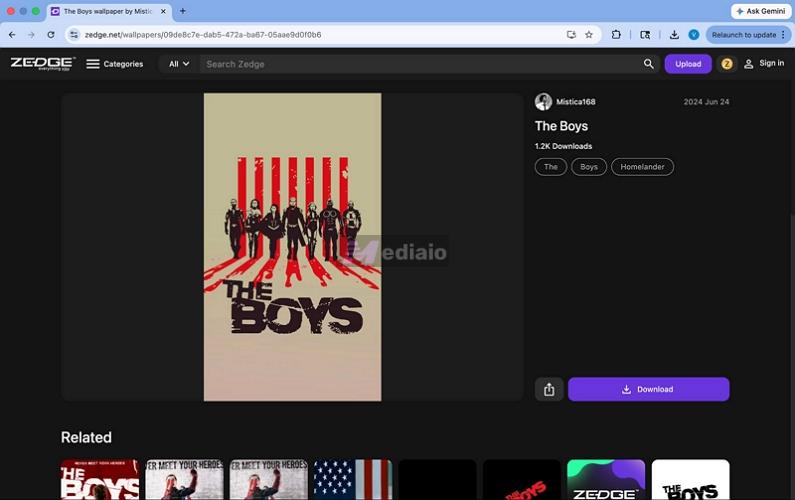Click 'The Boys' wallpaper title
Screen dimensions: 795x500
pos(561,126)
